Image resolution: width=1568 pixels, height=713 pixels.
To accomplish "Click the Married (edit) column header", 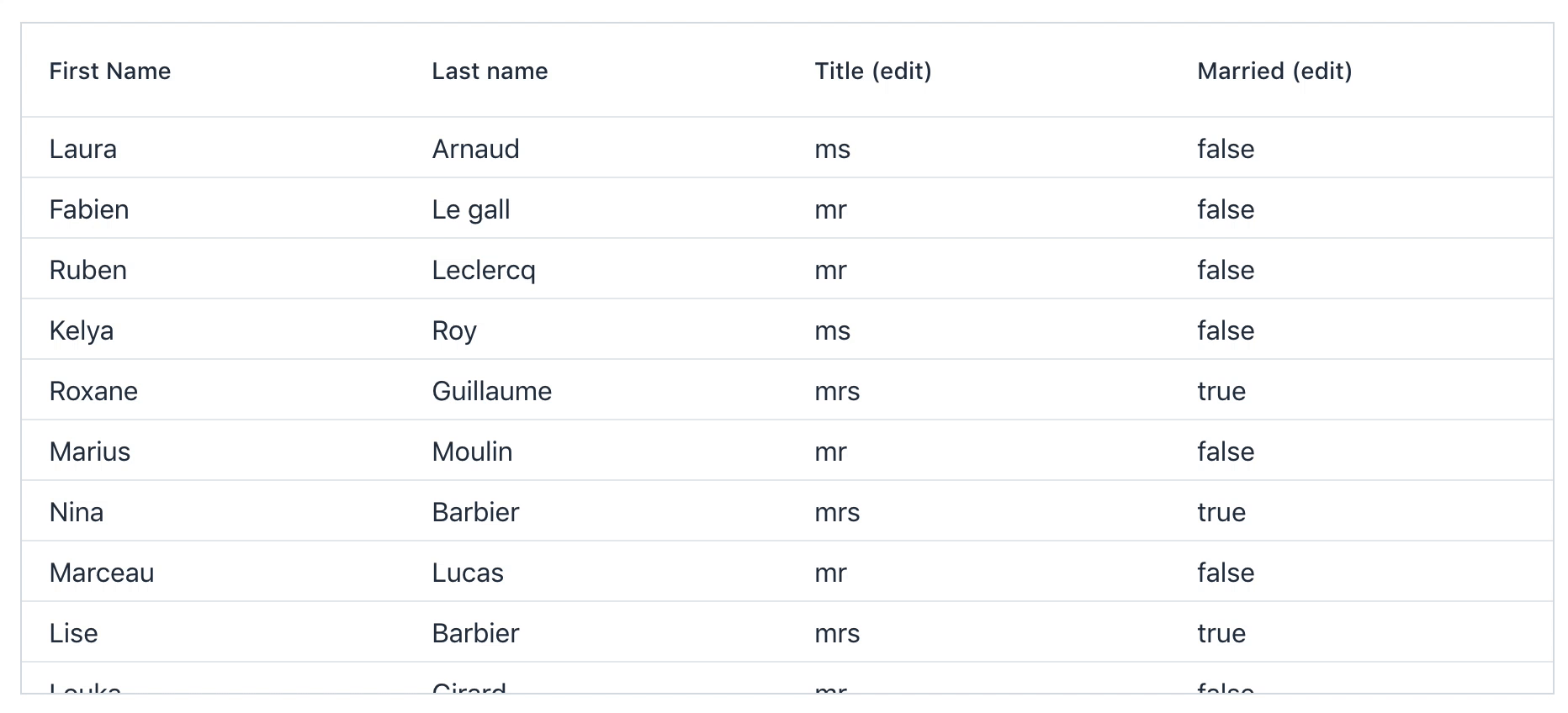I will [x=1274, y=71].
